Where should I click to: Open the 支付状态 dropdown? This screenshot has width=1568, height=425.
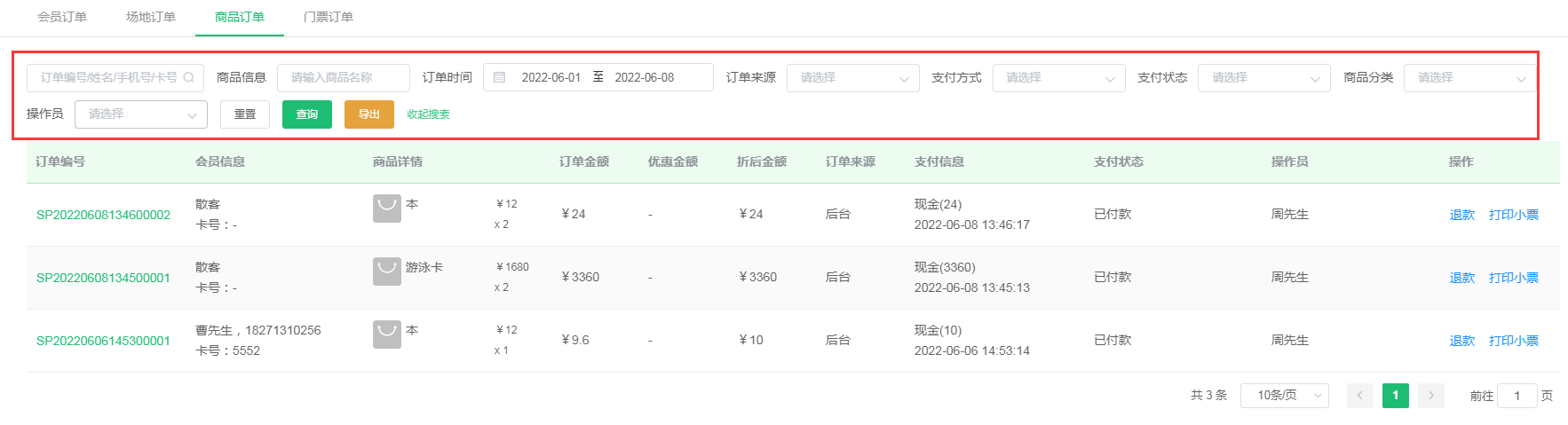pyautogui.click(x=1263, y=78)
